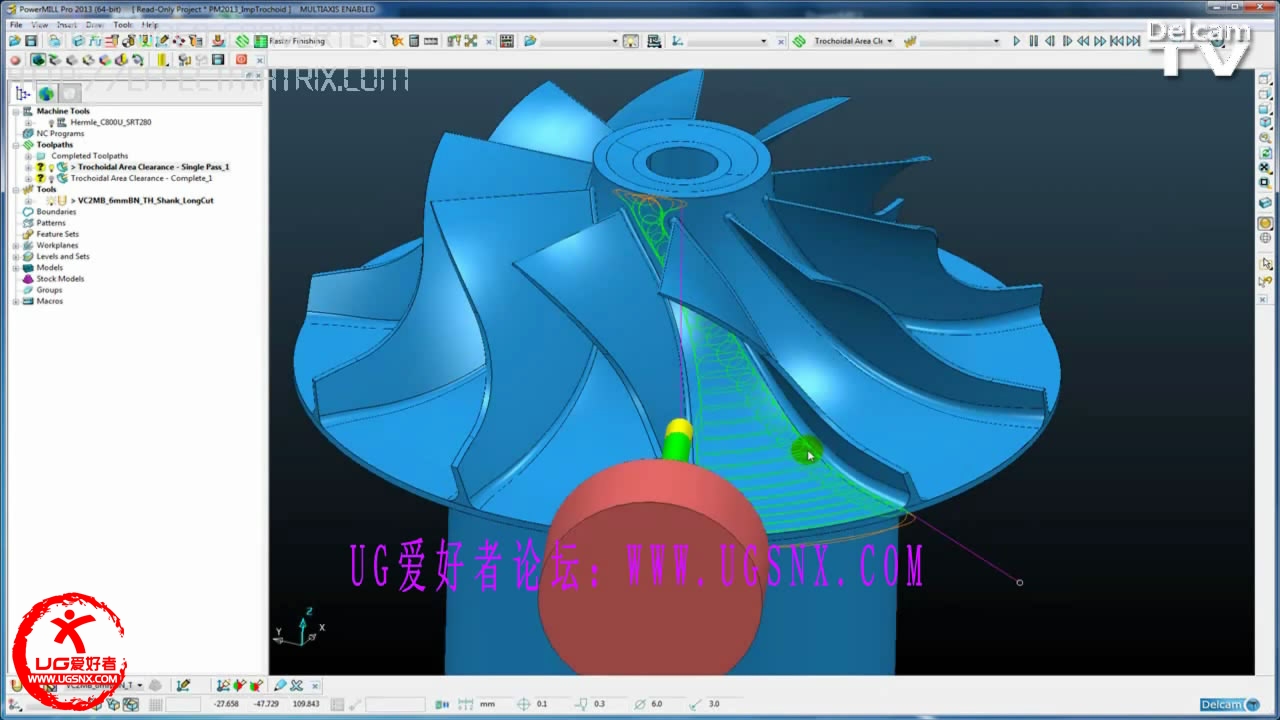The height and width of the screenshot is (720, 1280).
Task: Open the empty dropdown next to folder icon
Action: 614,41
